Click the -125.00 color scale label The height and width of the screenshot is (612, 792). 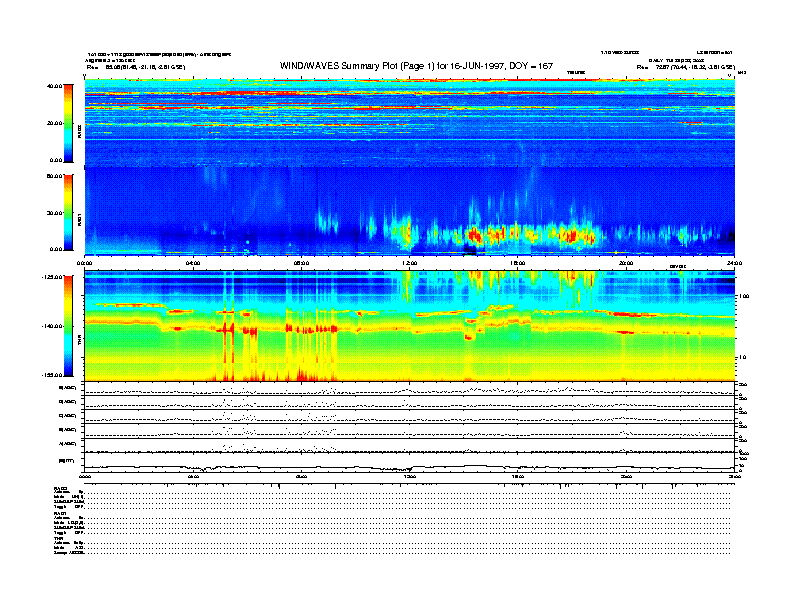tap(52, 277)
